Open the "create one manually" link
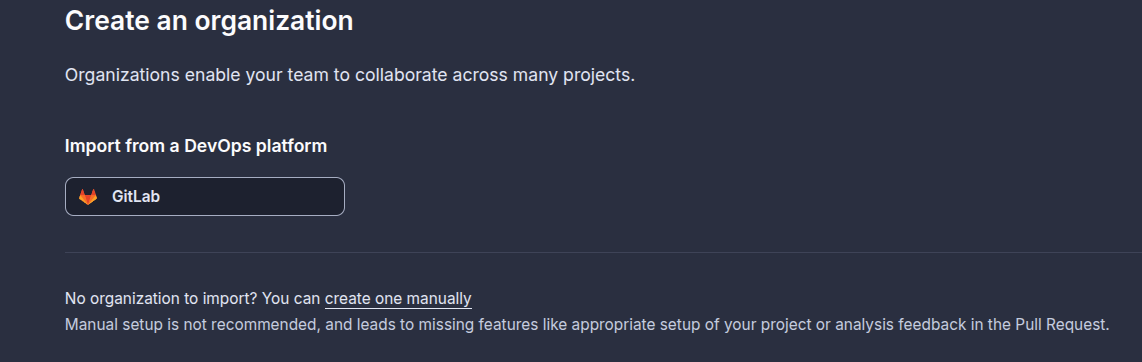1142x362 pixels. (398, 299)
